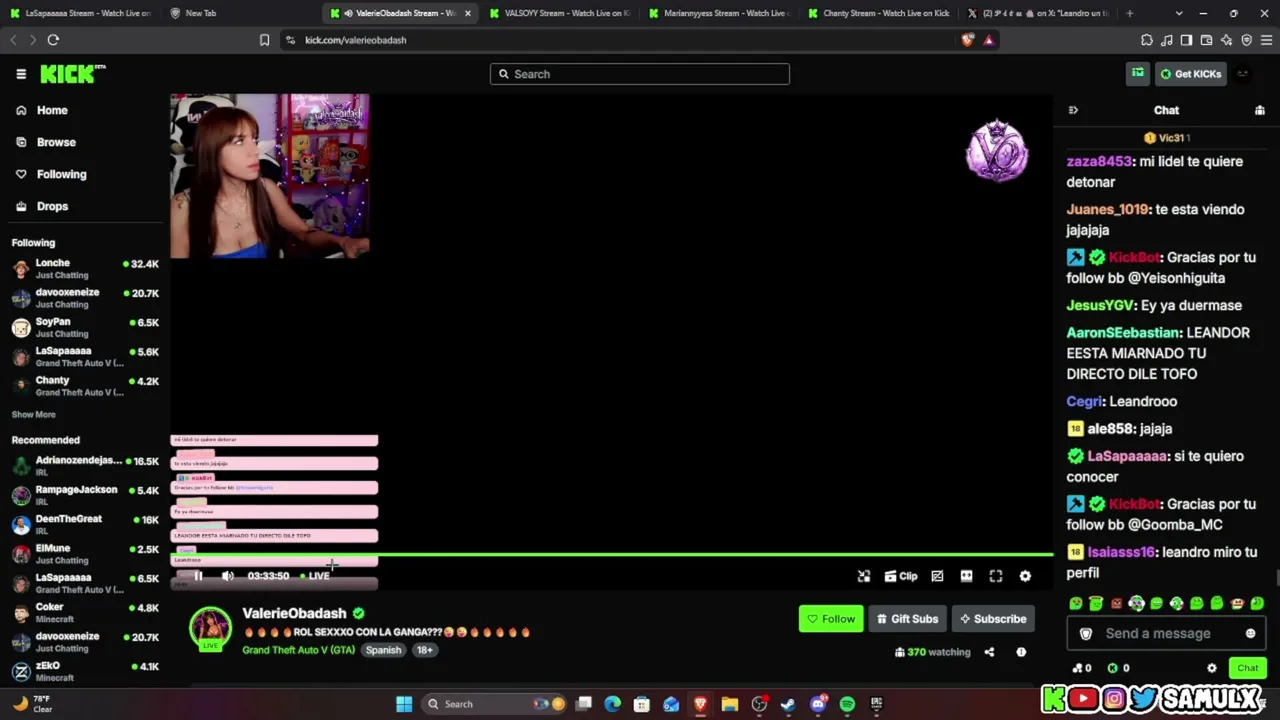Collapse the chat panel
Image resolution: width=1280 pixels, height=720 pixels.
coord(1073,110)
